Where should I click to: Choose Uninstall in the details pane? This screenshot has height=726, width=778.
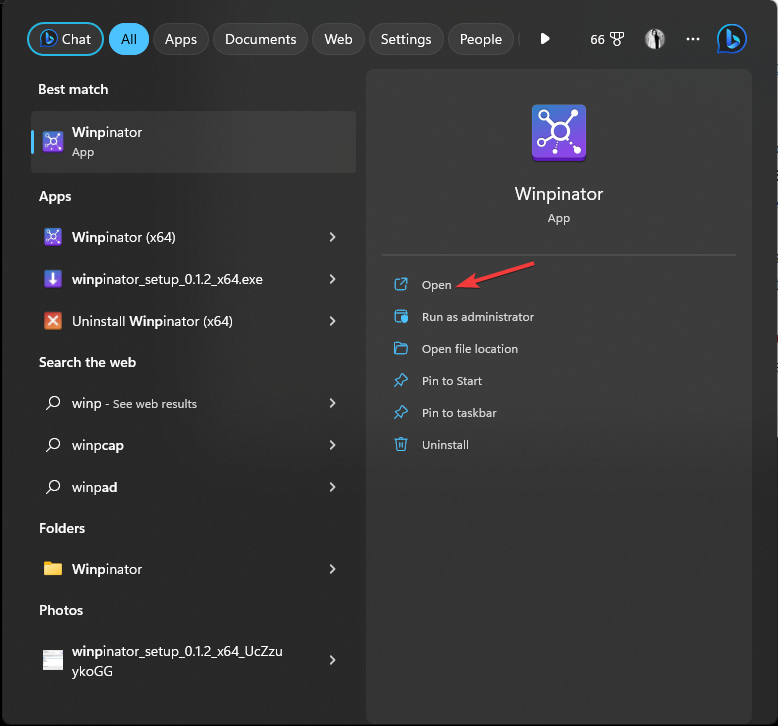[445, 445]
